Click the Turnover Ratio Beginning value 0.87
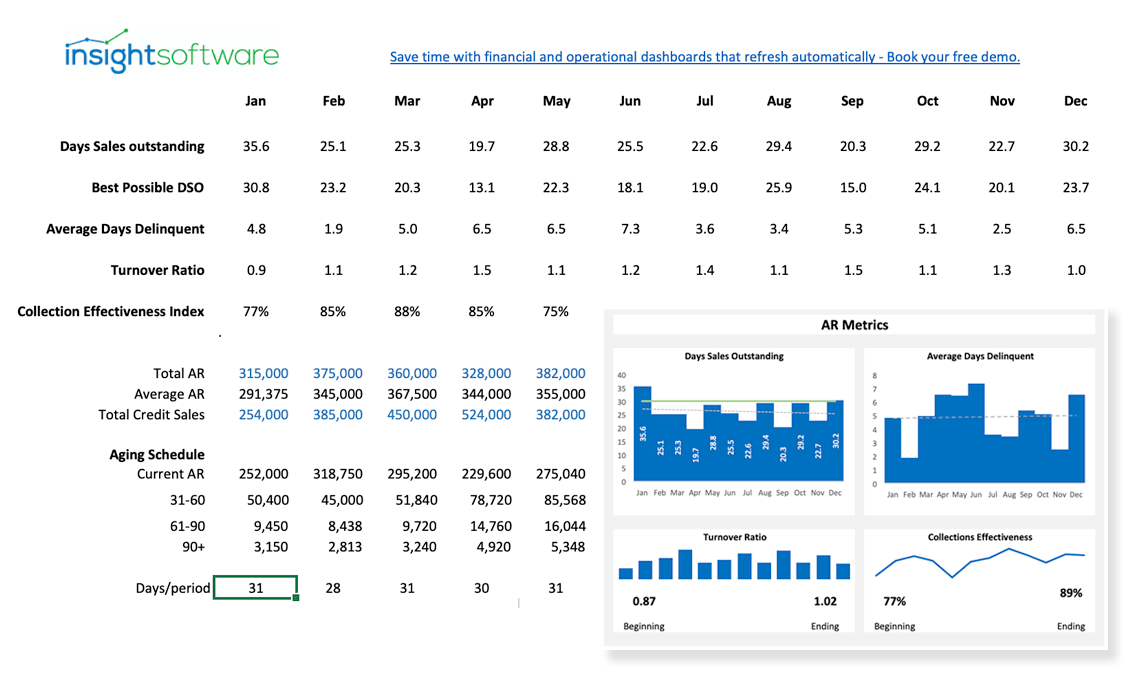This screenshot has height=687, width=1140. click(643, 601)
